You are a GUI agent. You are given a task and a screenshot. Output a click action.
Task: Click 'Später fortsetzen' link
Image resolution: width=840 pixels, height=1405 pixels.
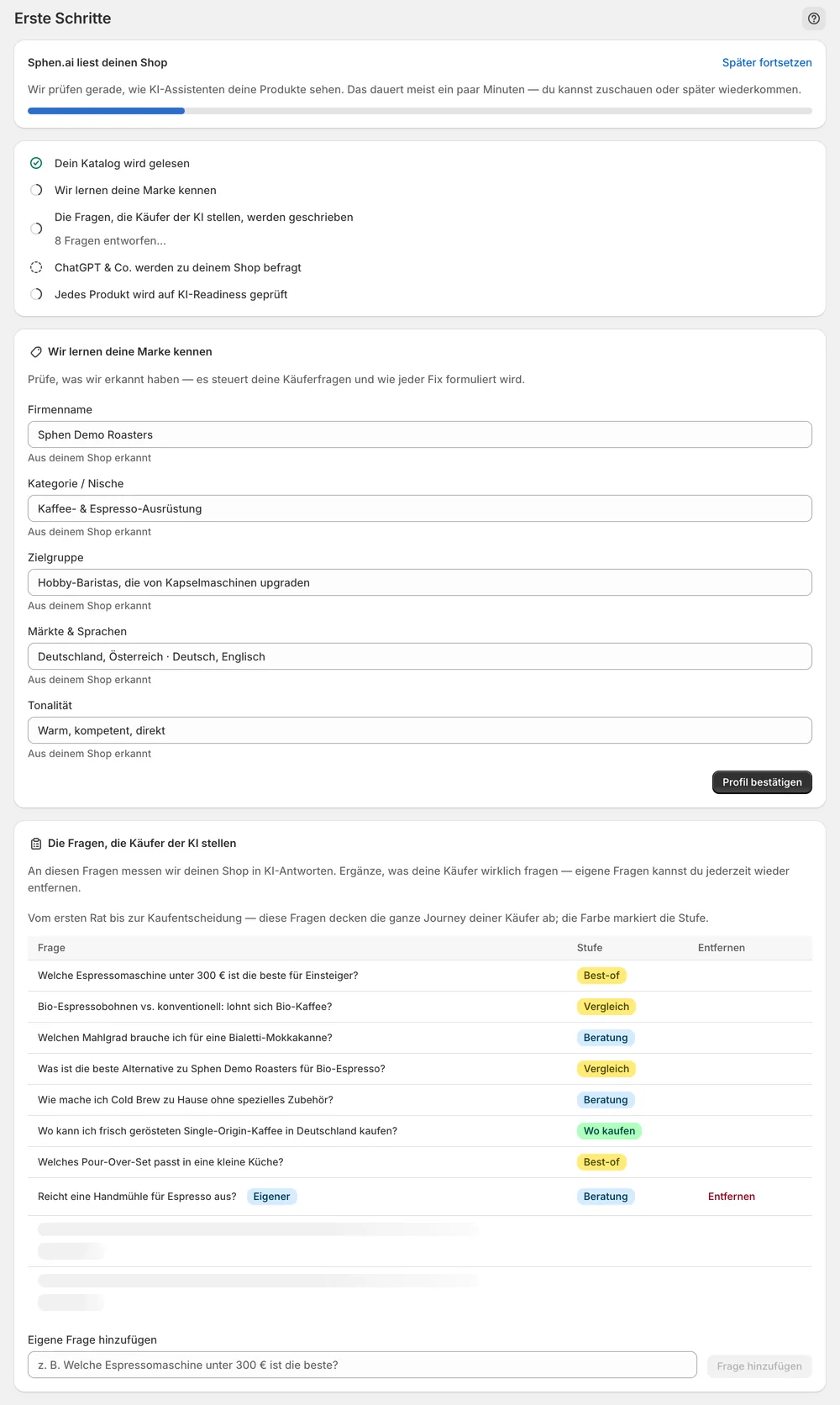[767, 62]
